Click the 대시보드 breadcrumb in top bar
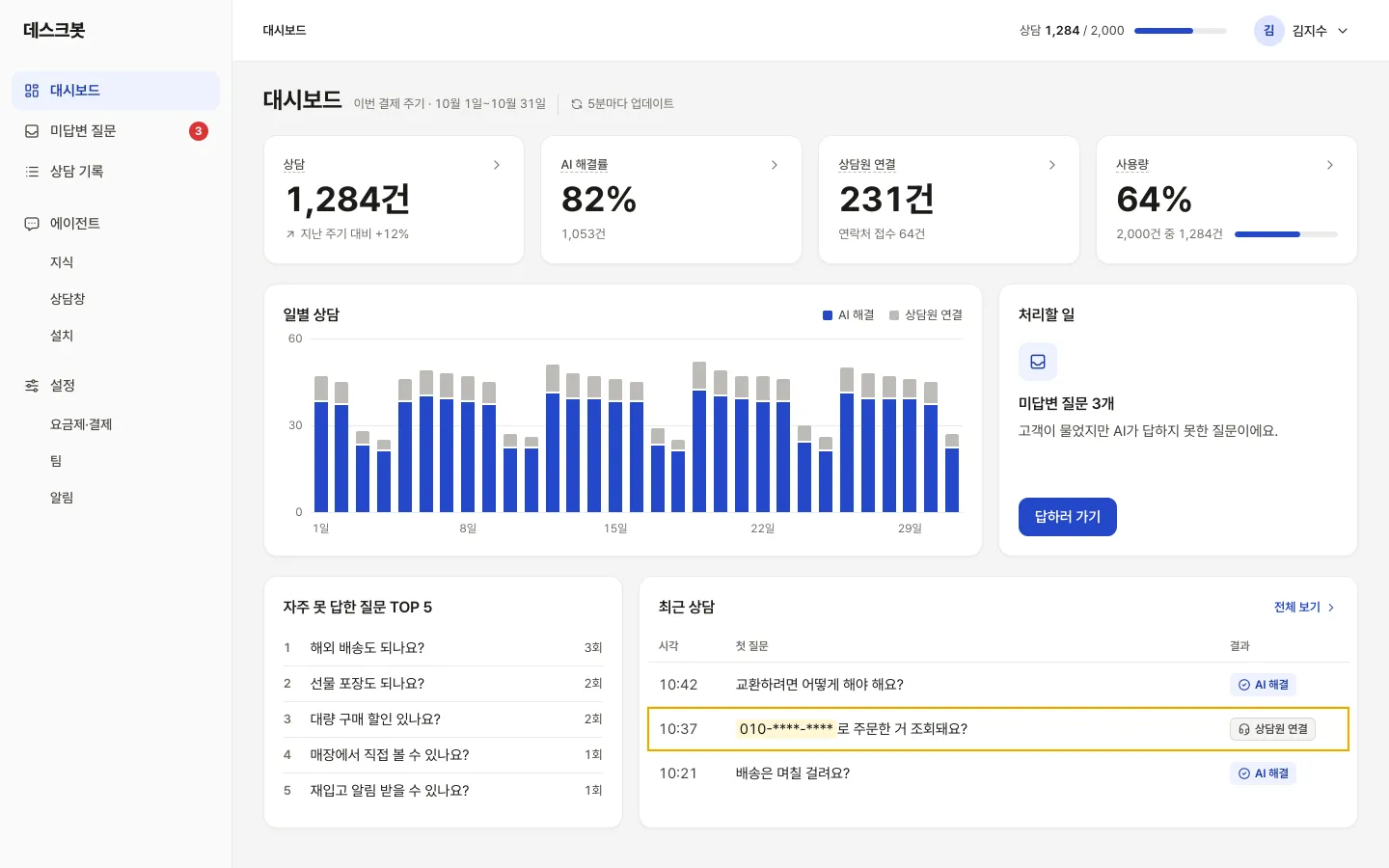Viewport: 1389px width, 868px height. click(x=285, y=31)
